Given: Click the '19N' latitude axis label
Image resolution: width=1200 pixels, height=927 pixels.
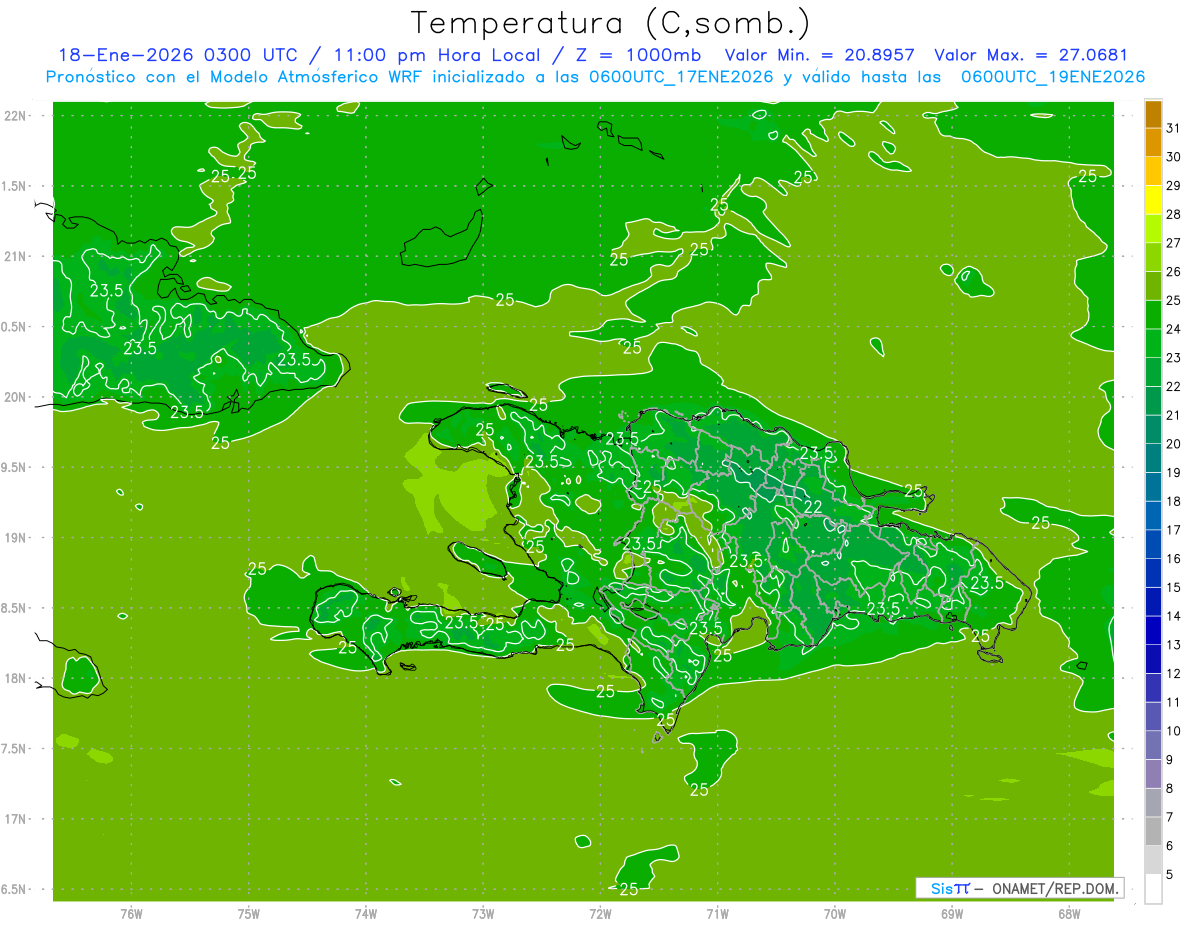Looking at the screenshot, I should (x=15, y=538).
